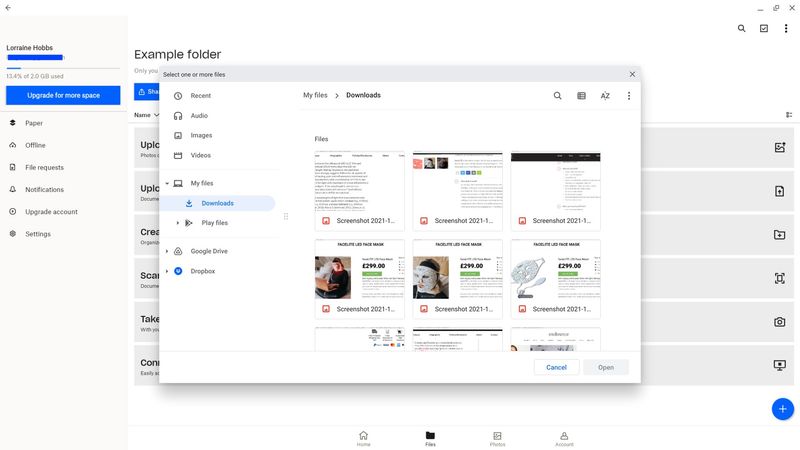800x450 pixels.
Task: Click the select-files checkmark icon in Dropbox
Action: click(x=764, y=29)
